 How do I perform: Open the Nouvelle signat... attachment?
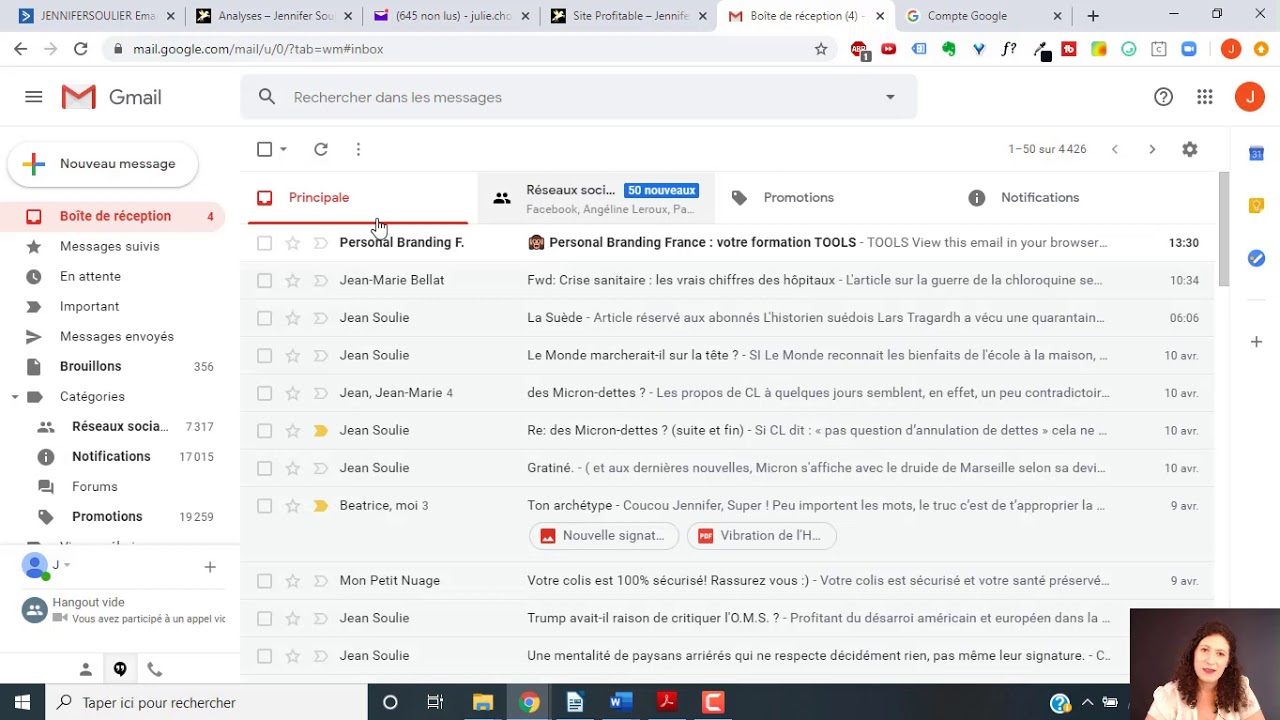click(603, 536)
